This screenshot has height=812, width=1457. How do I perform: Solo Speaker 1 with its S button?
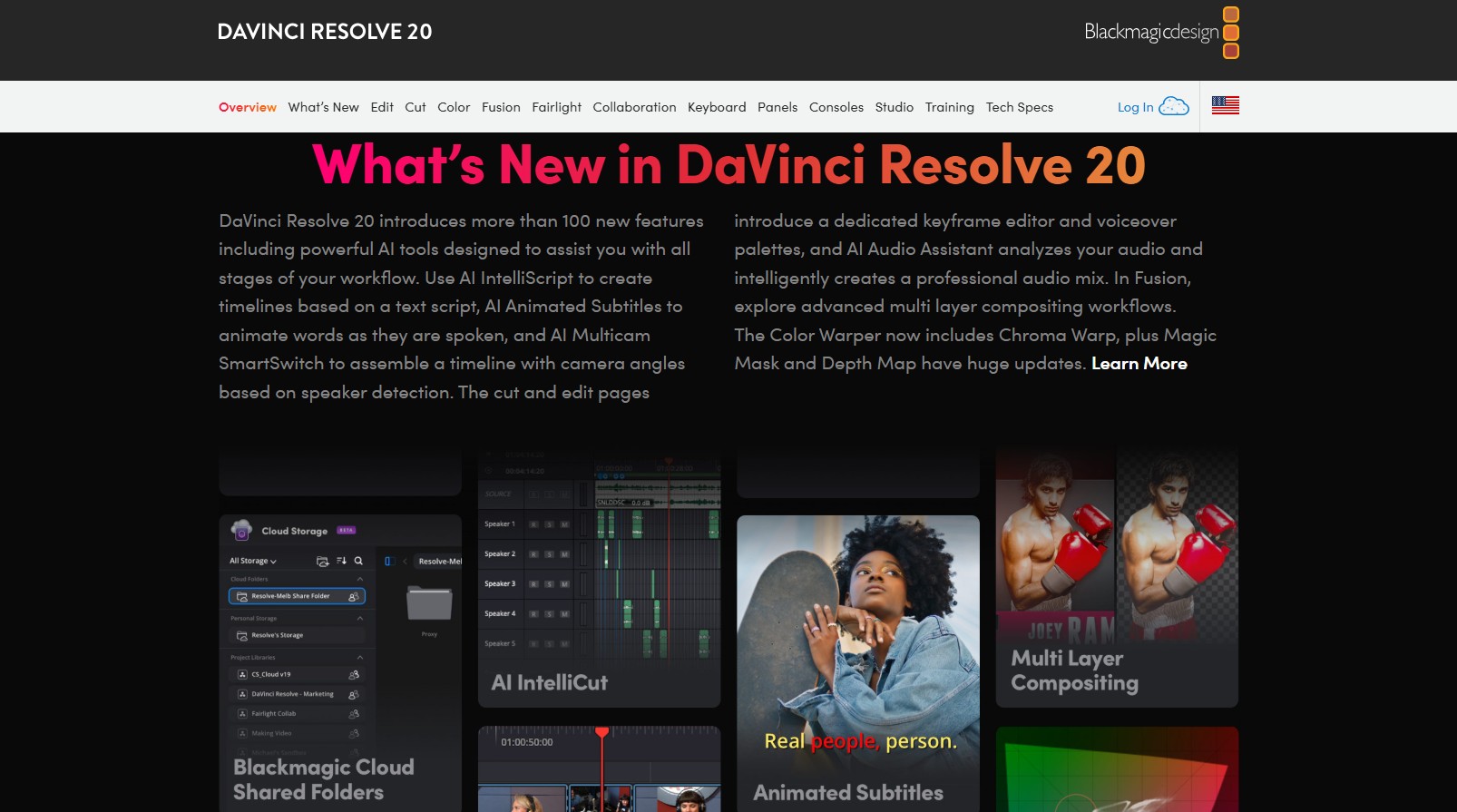[x=549, y=524]
